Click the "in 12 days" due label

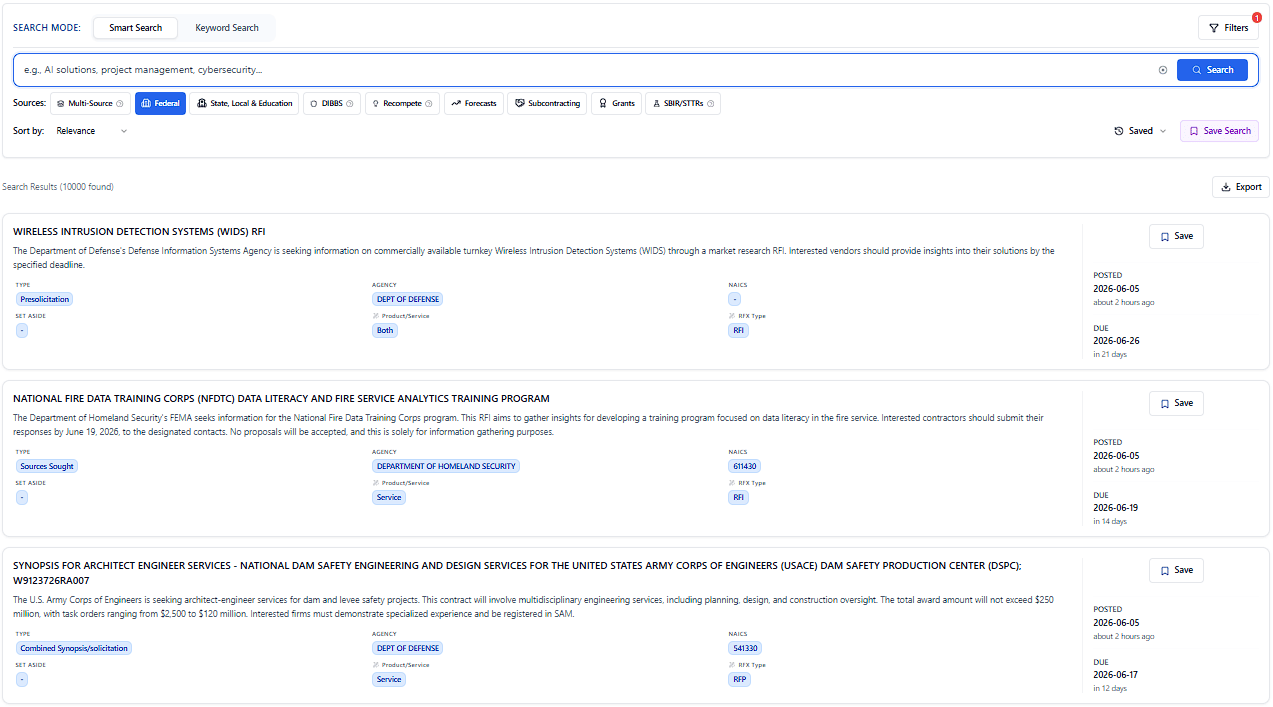(1110, 688)
